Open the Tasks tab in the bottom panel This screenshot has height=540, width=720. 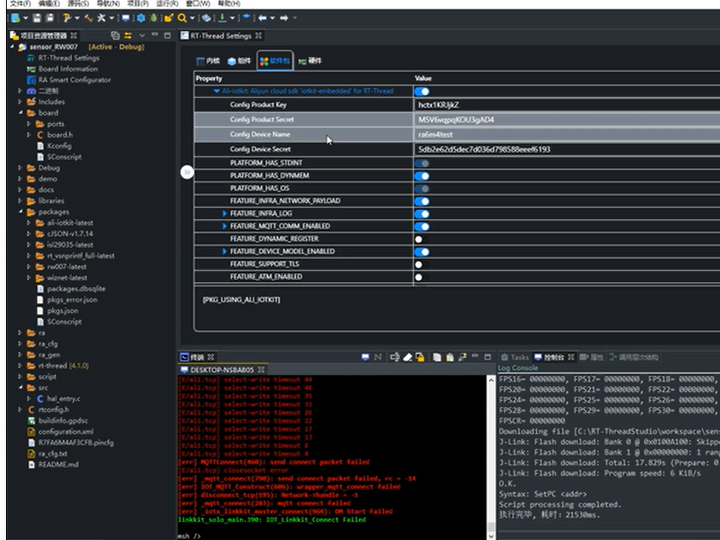(x=517, y=357)
